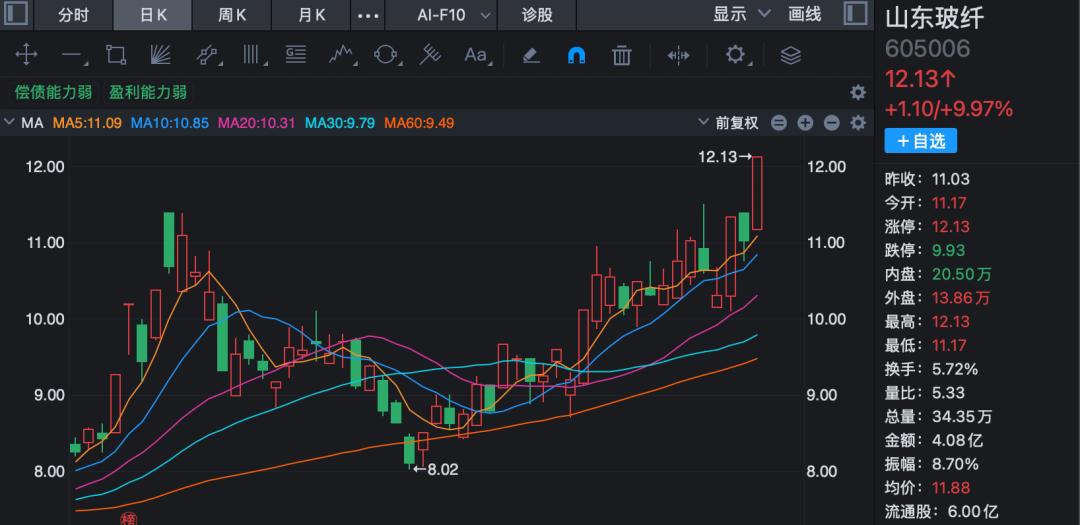The height and width of the screenshot is (525, 1080).
Task: Delete drawings with the trash icon
Action: [x=622, y=55]
